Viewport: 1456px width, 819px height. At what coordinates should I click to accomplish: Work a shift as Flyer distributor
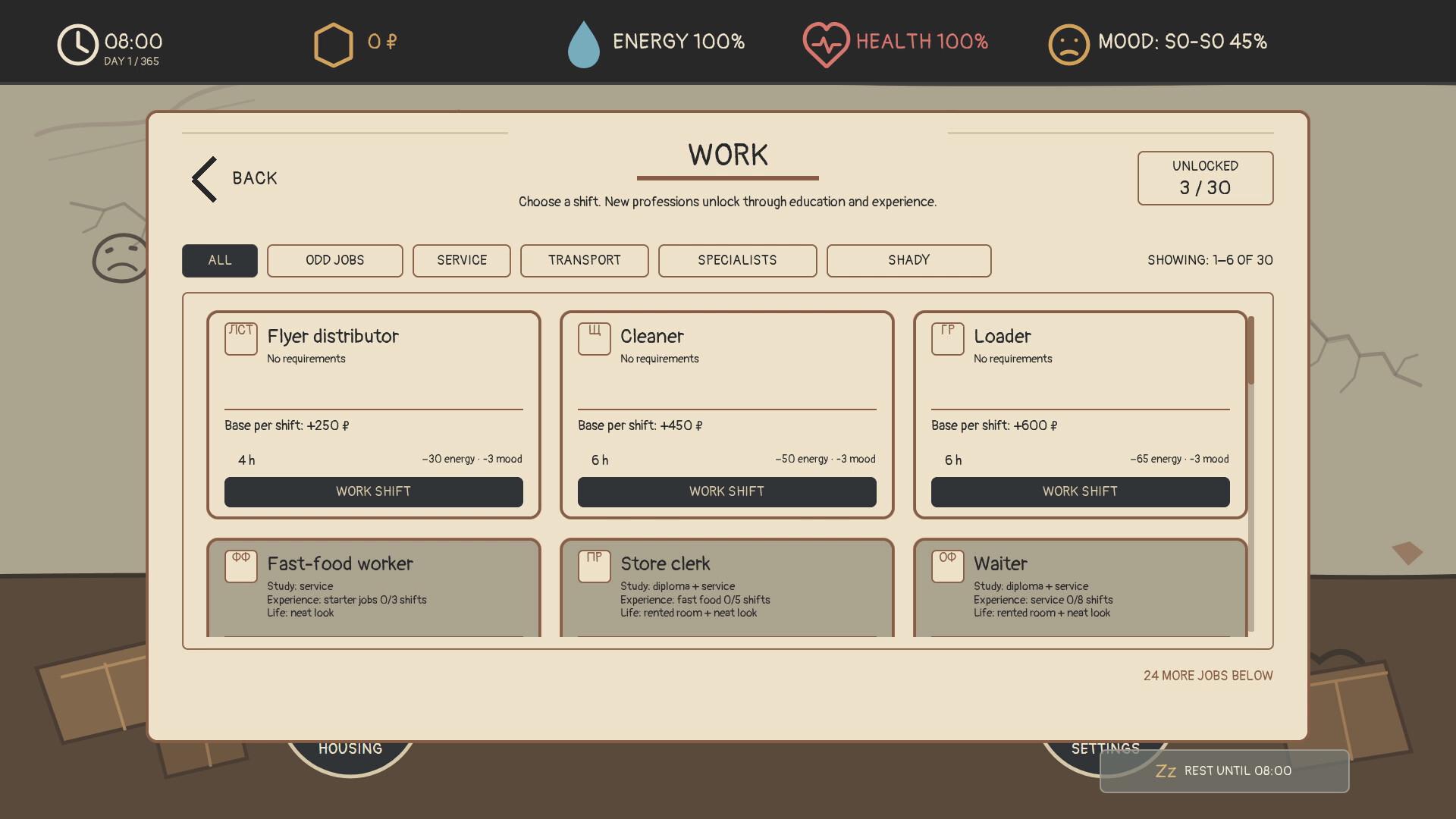click(374, 492)
